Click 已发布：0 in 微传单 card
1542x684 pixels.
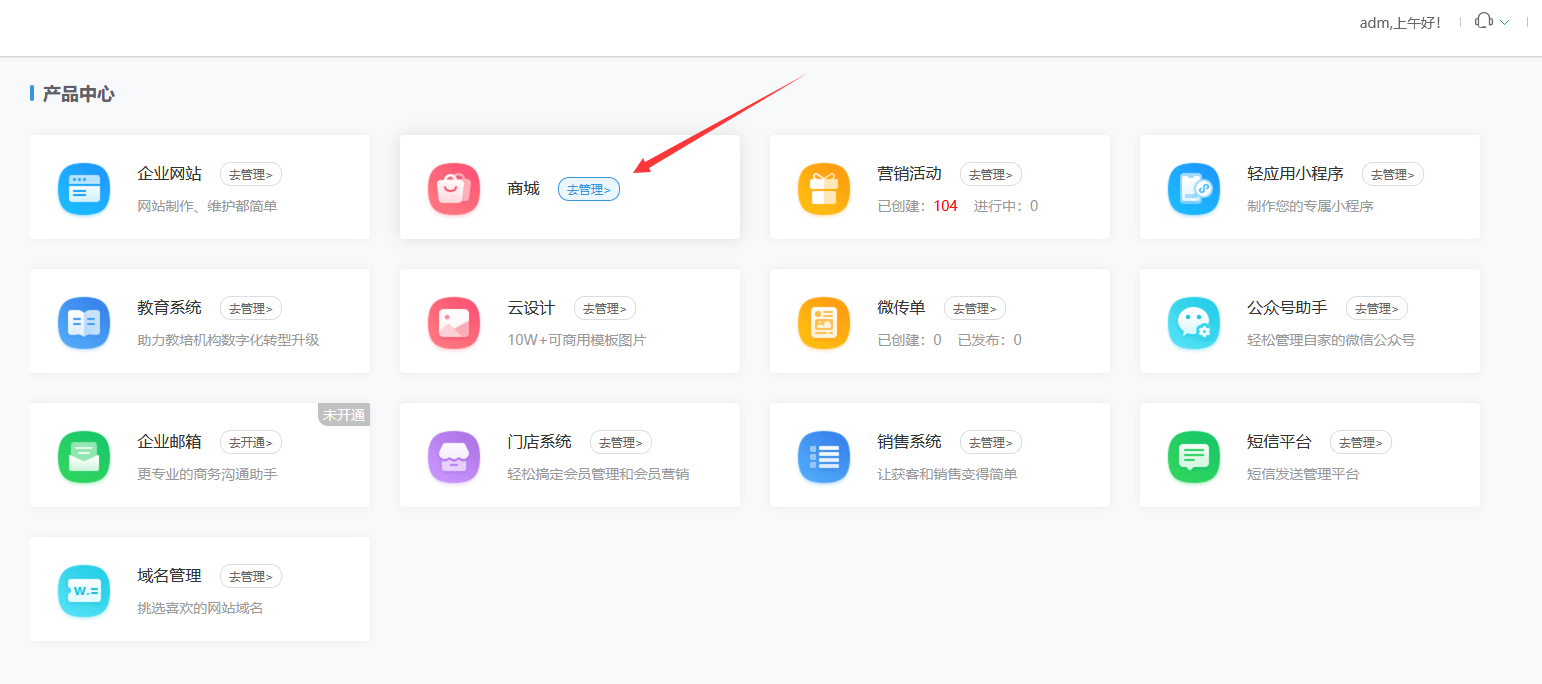[x=990, y=340]
